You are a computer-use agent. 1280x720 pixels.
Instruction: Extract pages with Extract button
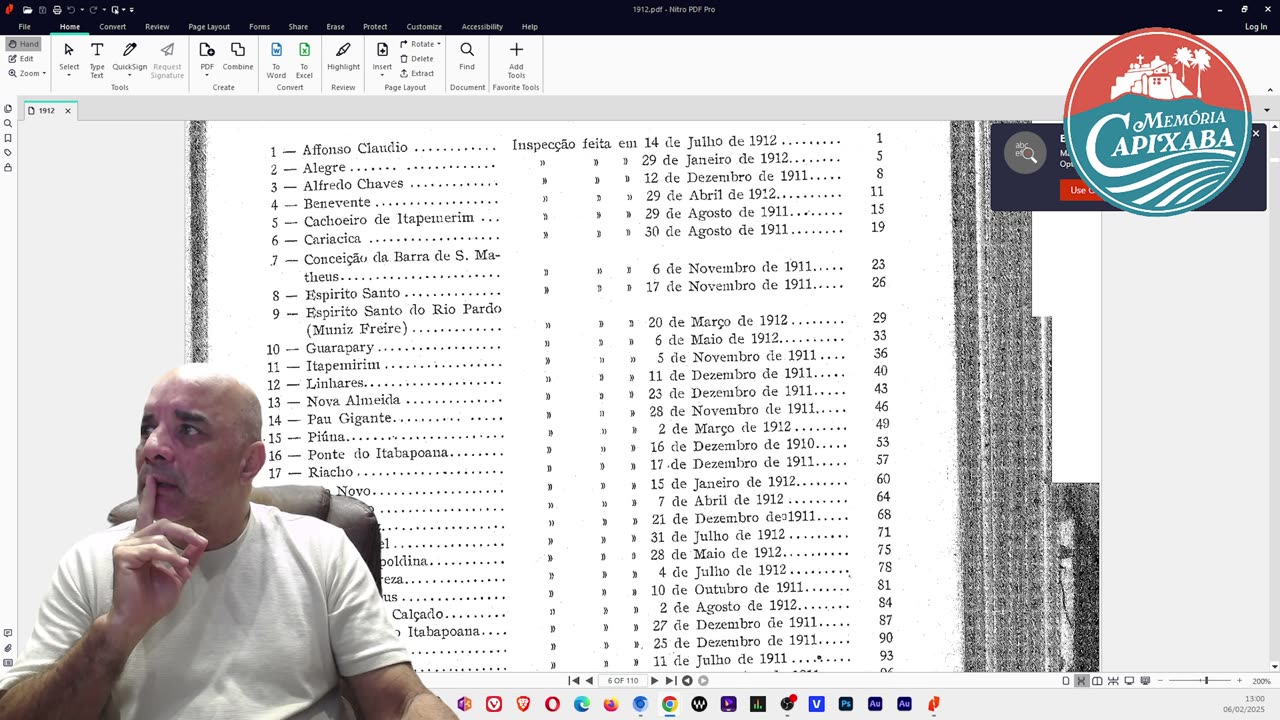pos(417,73)
